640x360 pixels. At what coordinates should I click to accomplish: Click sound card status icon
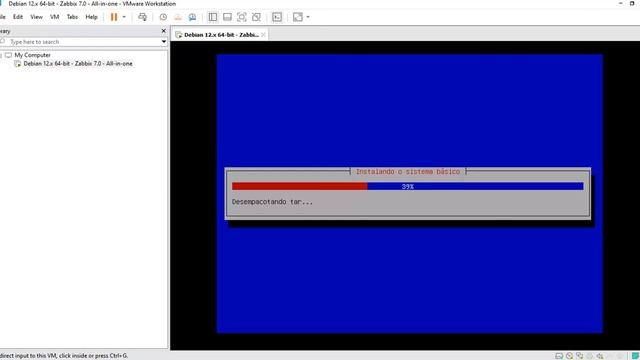click(600, 356)
